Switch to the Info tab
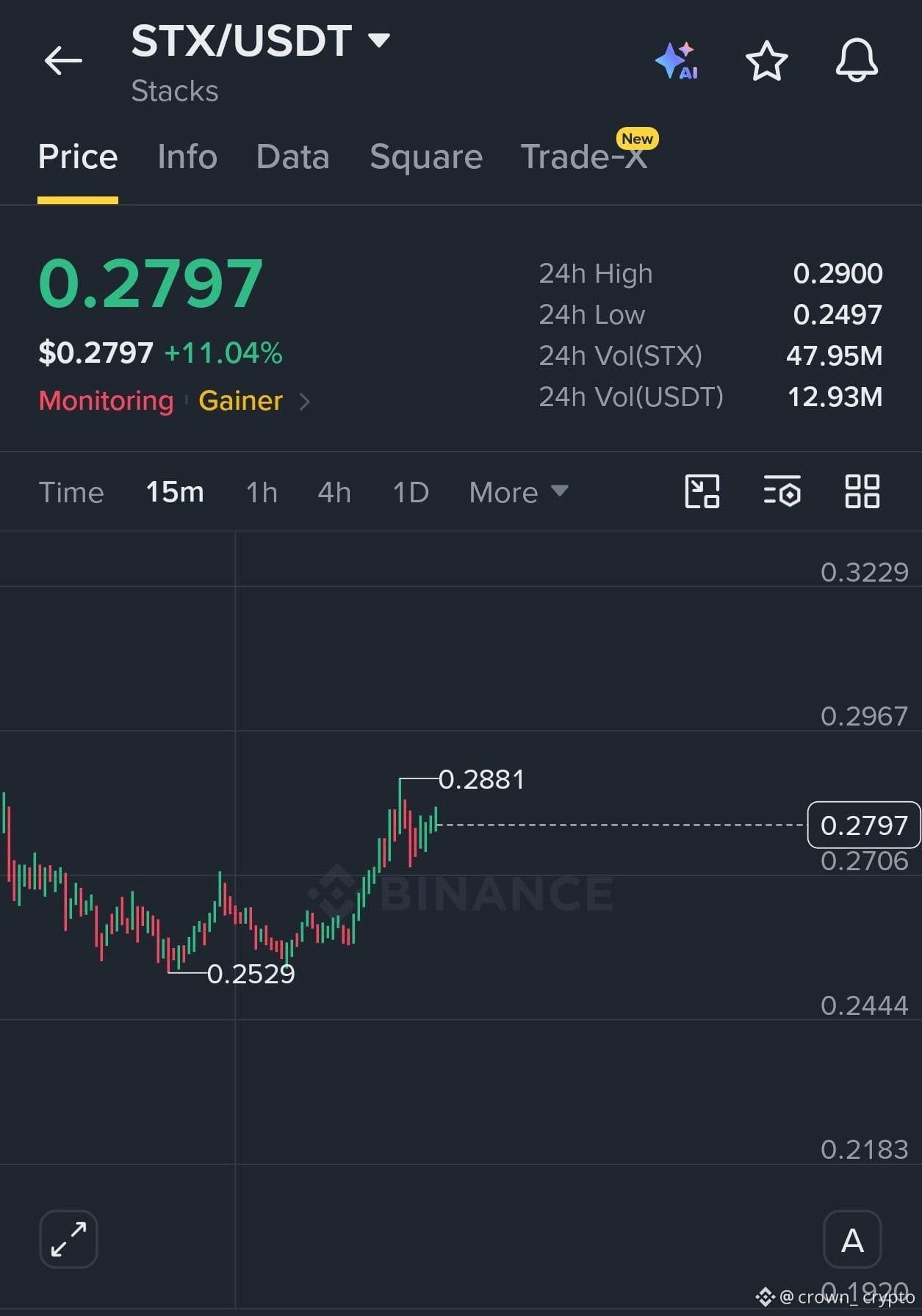 click(187, 156)
